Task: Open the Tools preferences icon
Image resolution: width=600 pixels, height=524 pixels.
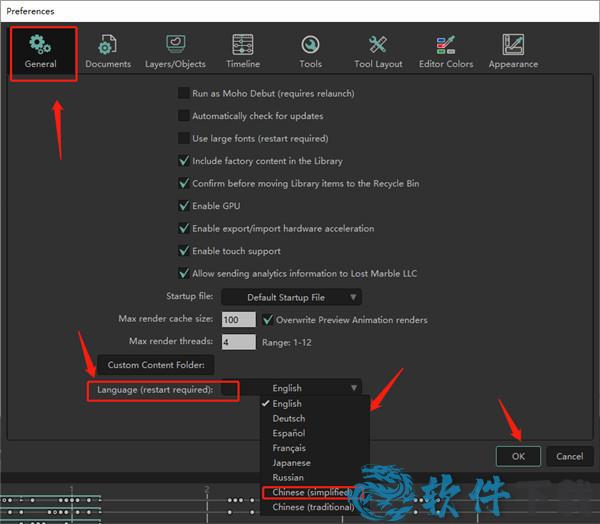Action: pyautogui.click(x=310, y=44)
